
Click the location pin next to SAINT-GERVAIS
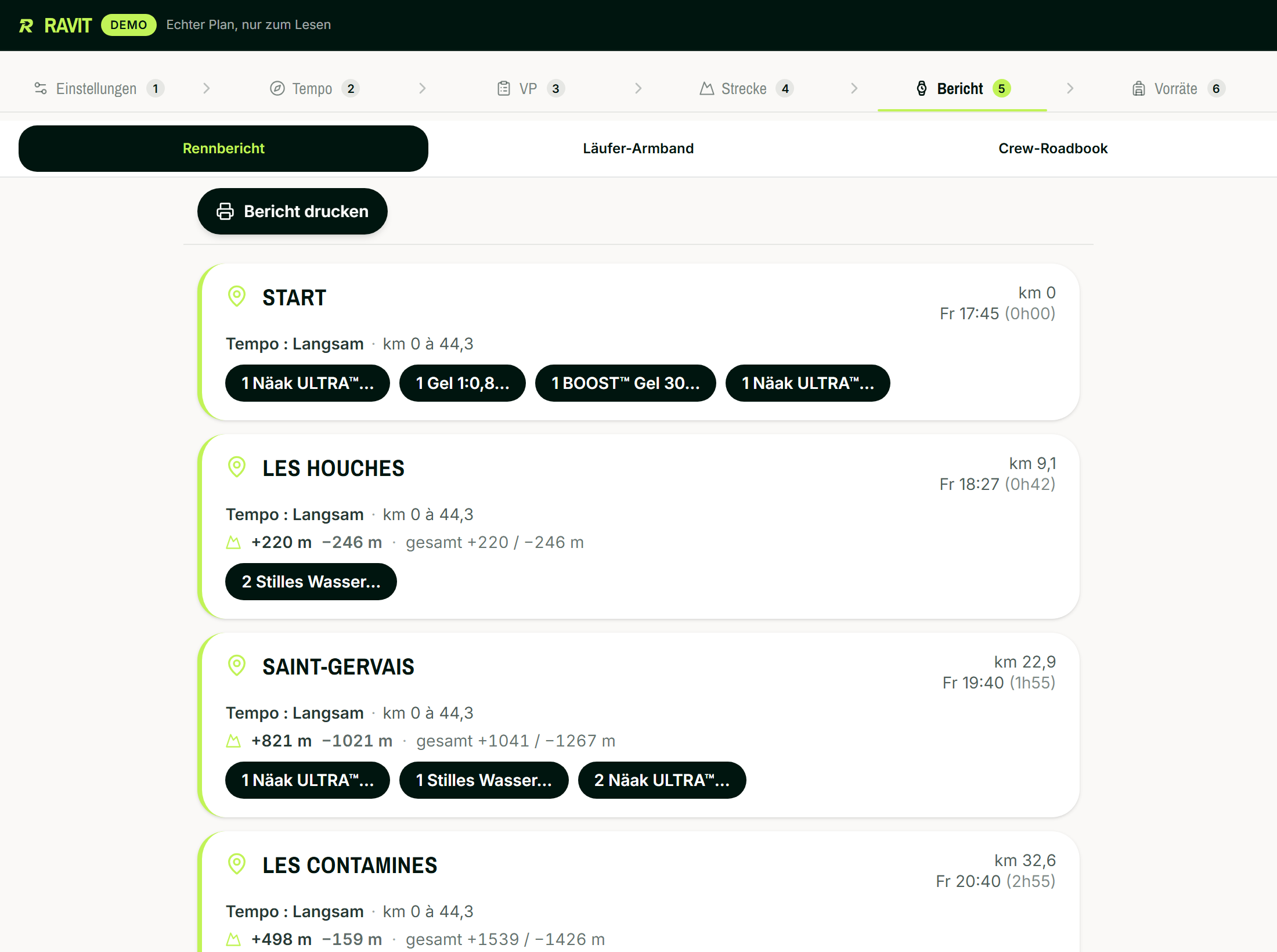click(x=237, y=665)
